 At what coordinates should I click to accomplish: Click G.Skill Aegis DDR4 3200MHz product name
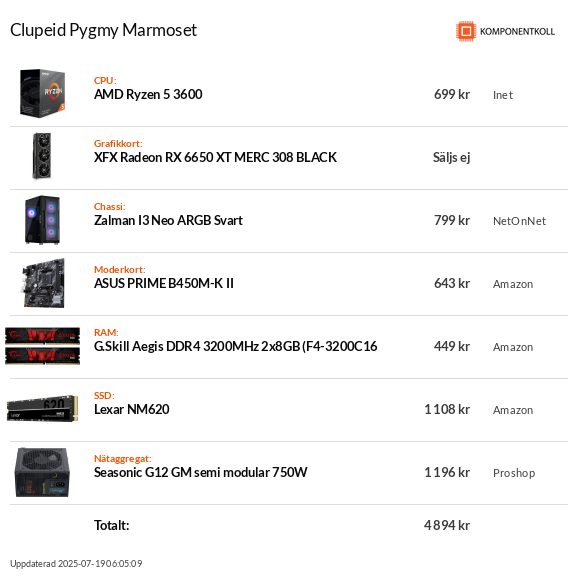pos(236,346)
